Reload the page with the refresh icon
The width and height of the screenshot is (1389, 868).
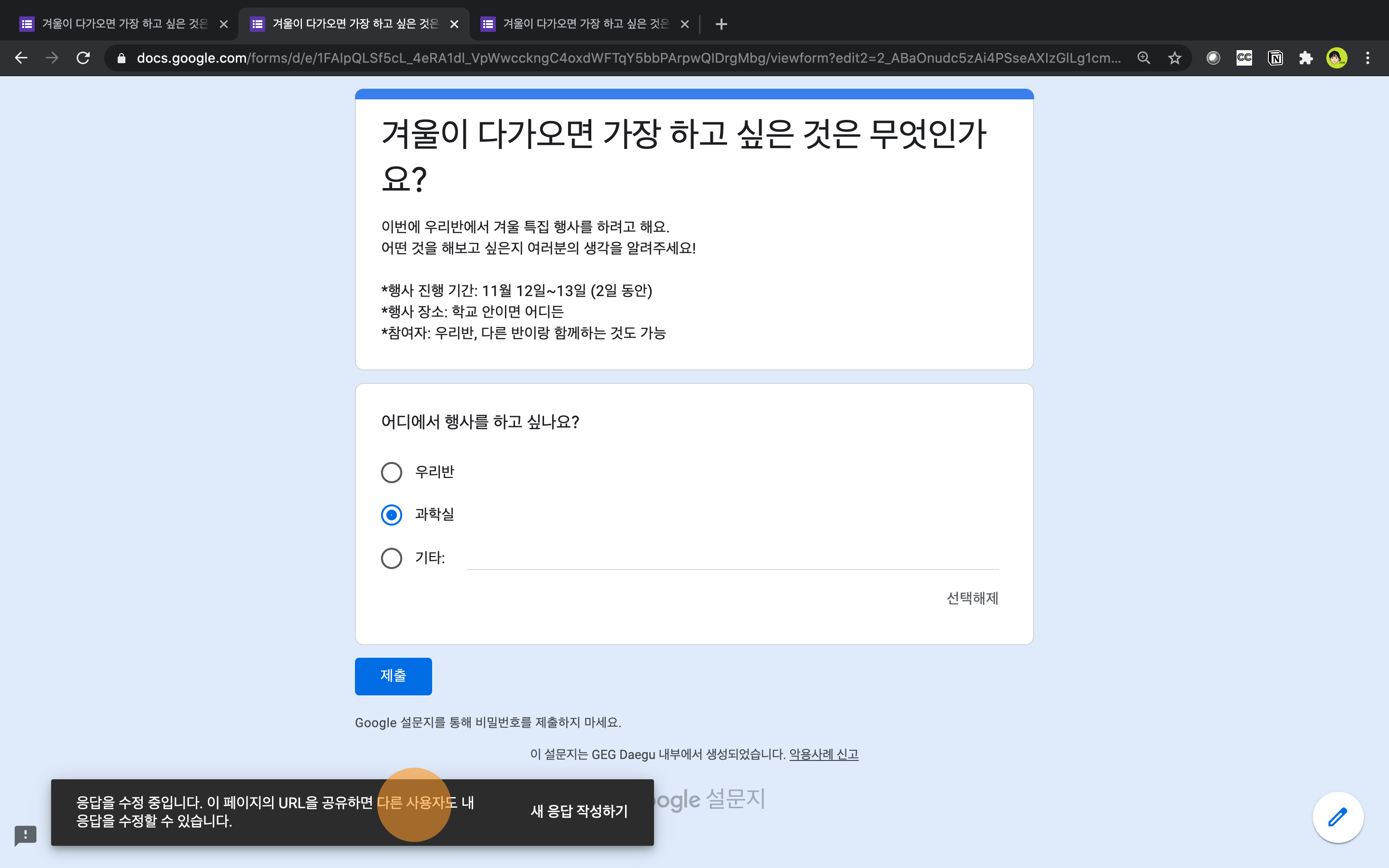83,58
